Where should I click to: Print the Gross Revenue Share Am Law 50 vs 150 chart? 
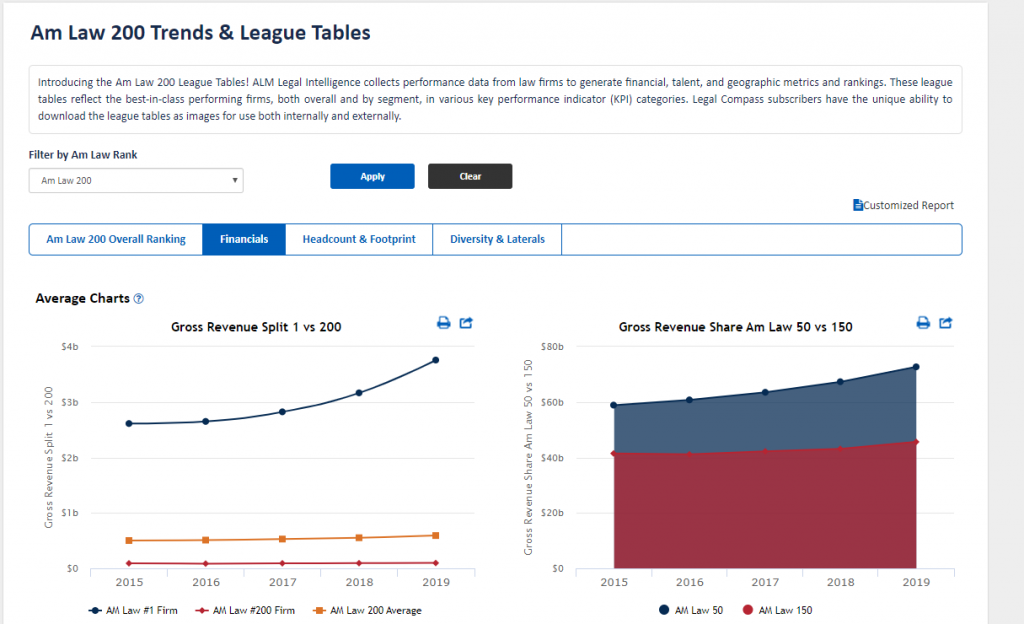pyautogui.click(x=923, y=322)
